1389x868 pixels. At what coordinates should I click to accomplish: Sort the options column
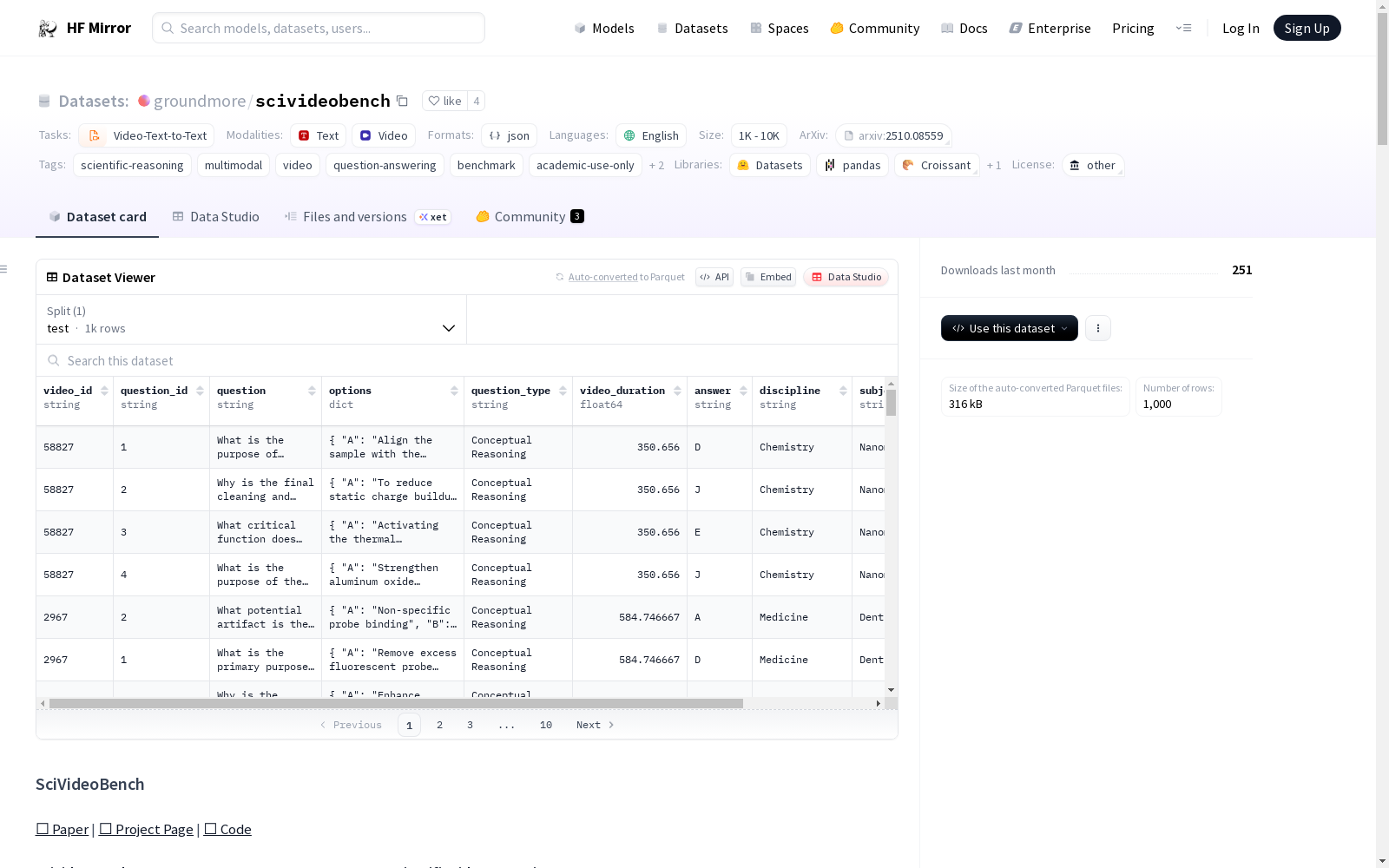pyautogui.click(x=454, y=391)
